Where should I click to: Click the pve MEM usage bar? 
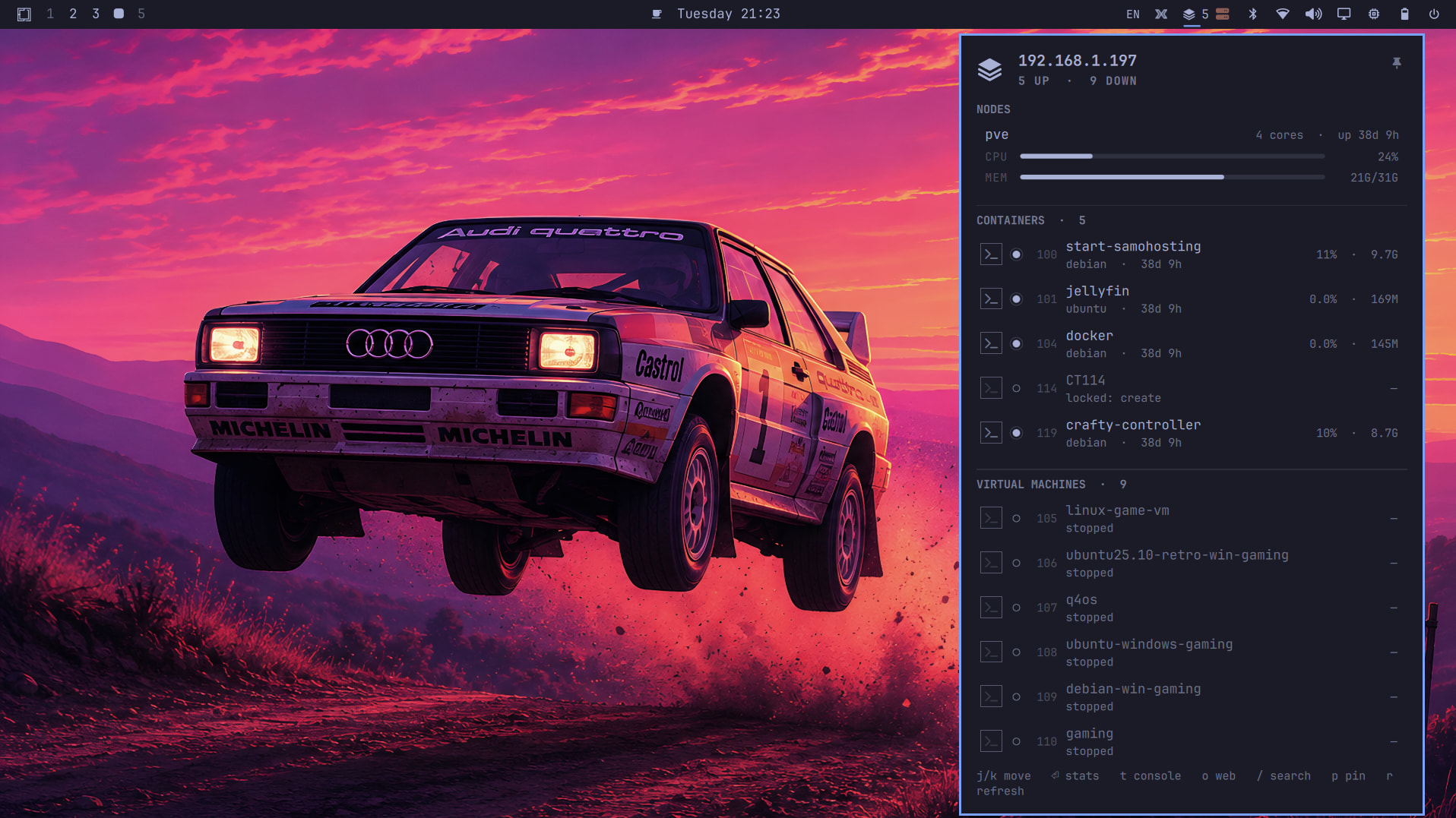(1173, 178)
